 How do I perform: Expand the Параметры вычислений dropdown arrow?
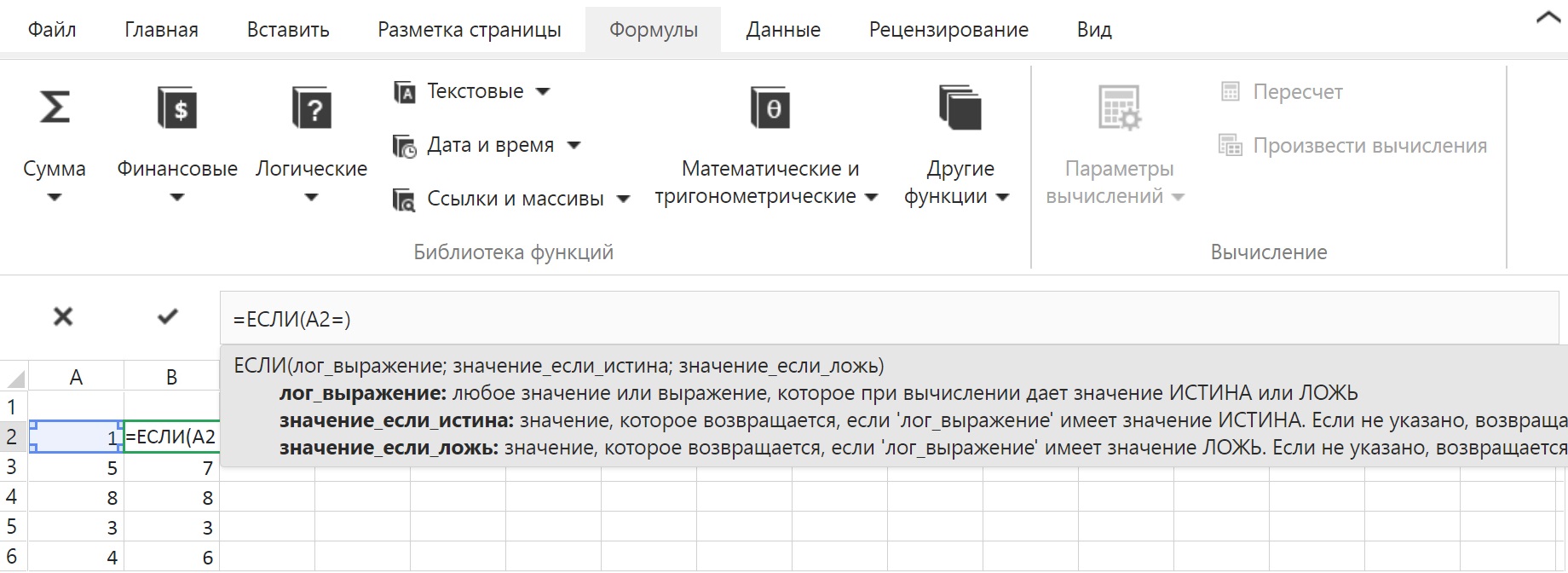(x=1178, y=197)
